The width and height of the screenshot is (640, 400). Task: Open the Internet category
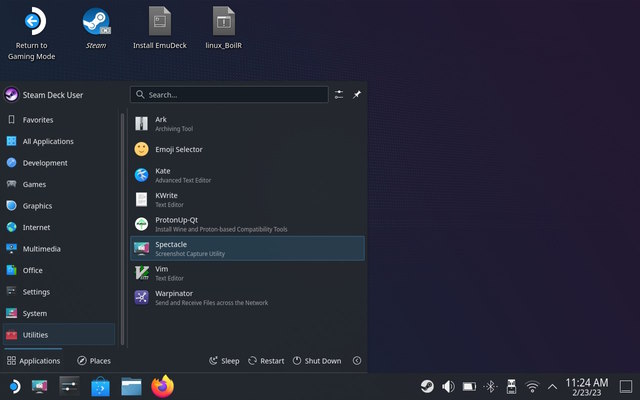[59, 227]
